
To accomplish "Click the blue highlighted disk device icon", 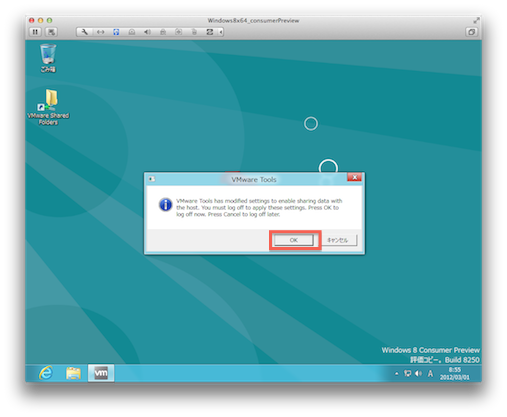I will [x=116, y=32].
